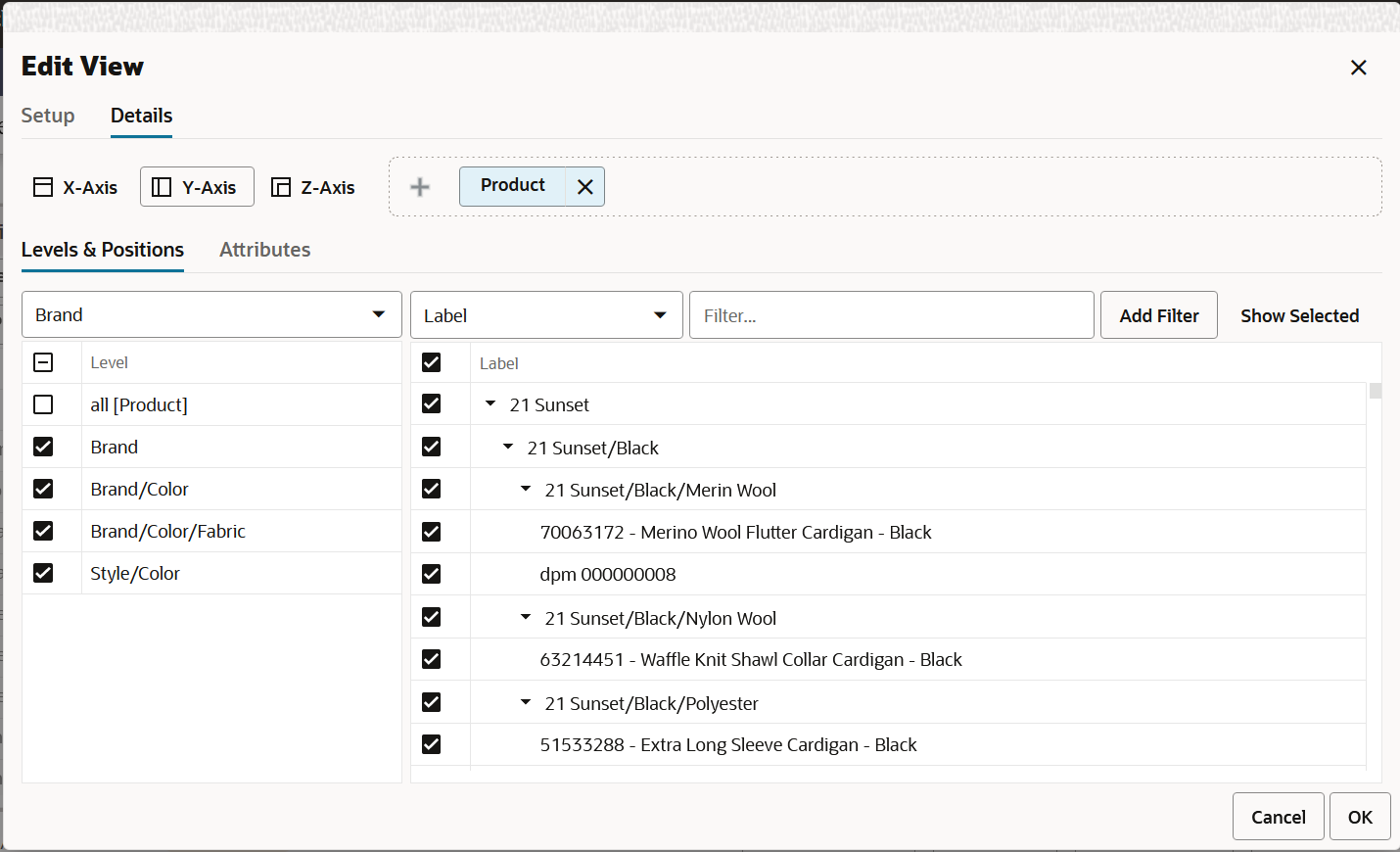Click the label list vertical scrollbar thumb
1400x852 pixels.
[1376, 391]
